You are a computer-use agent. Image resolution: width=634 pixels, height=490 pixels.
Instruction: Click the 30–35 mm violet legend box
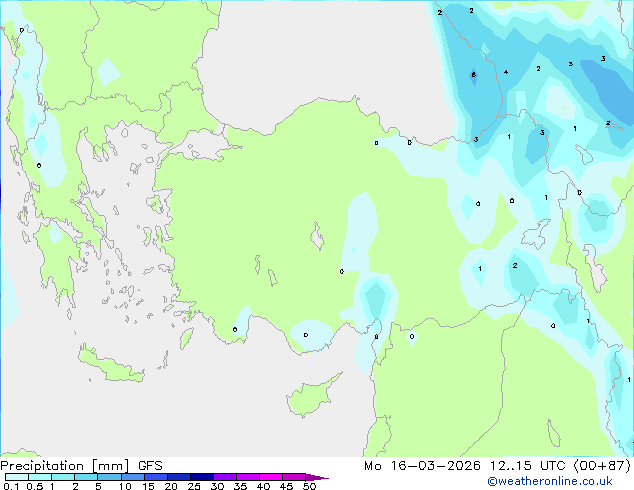click(x=224, y=477)
